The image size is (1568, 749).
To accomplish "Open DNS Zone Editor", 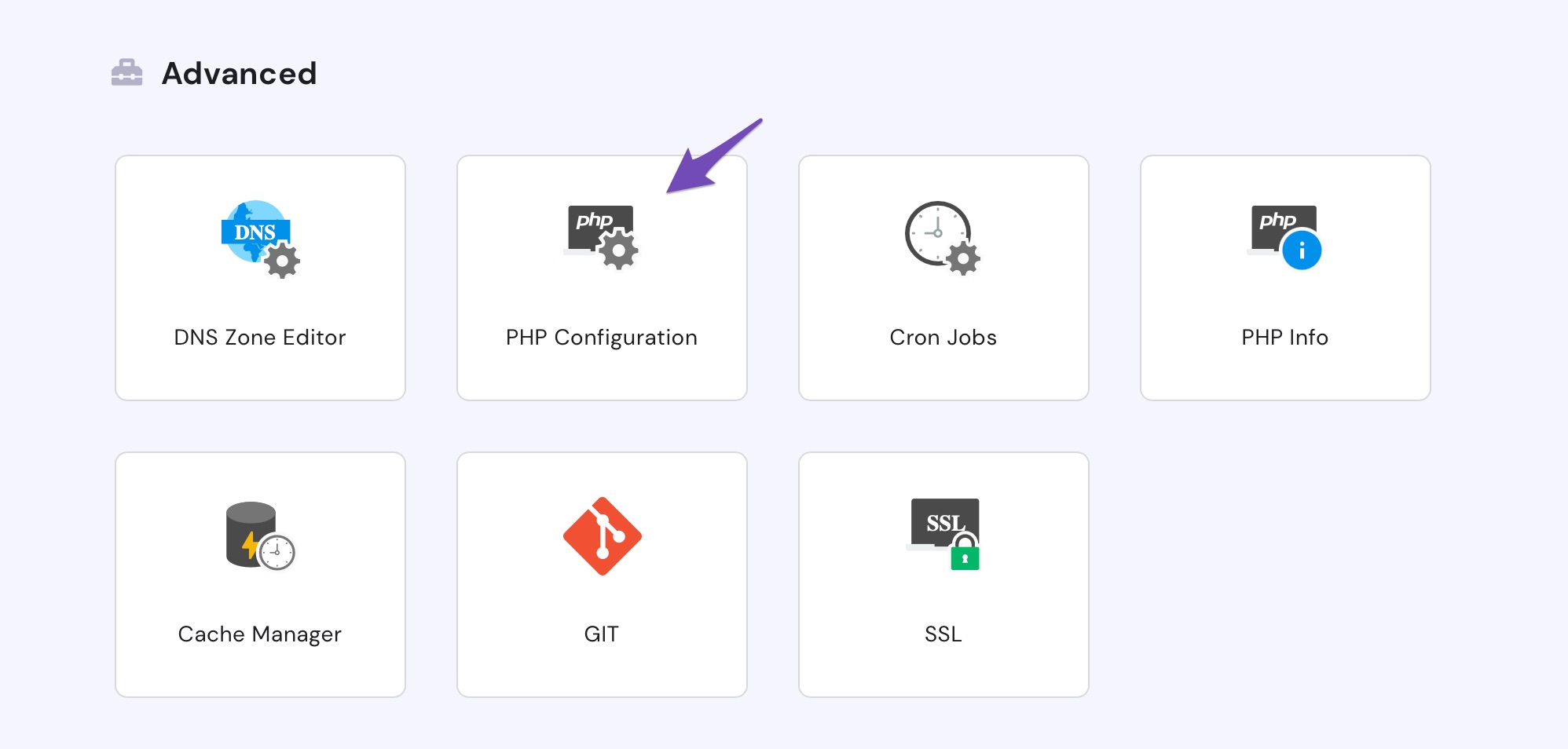I will pos(260,279).
